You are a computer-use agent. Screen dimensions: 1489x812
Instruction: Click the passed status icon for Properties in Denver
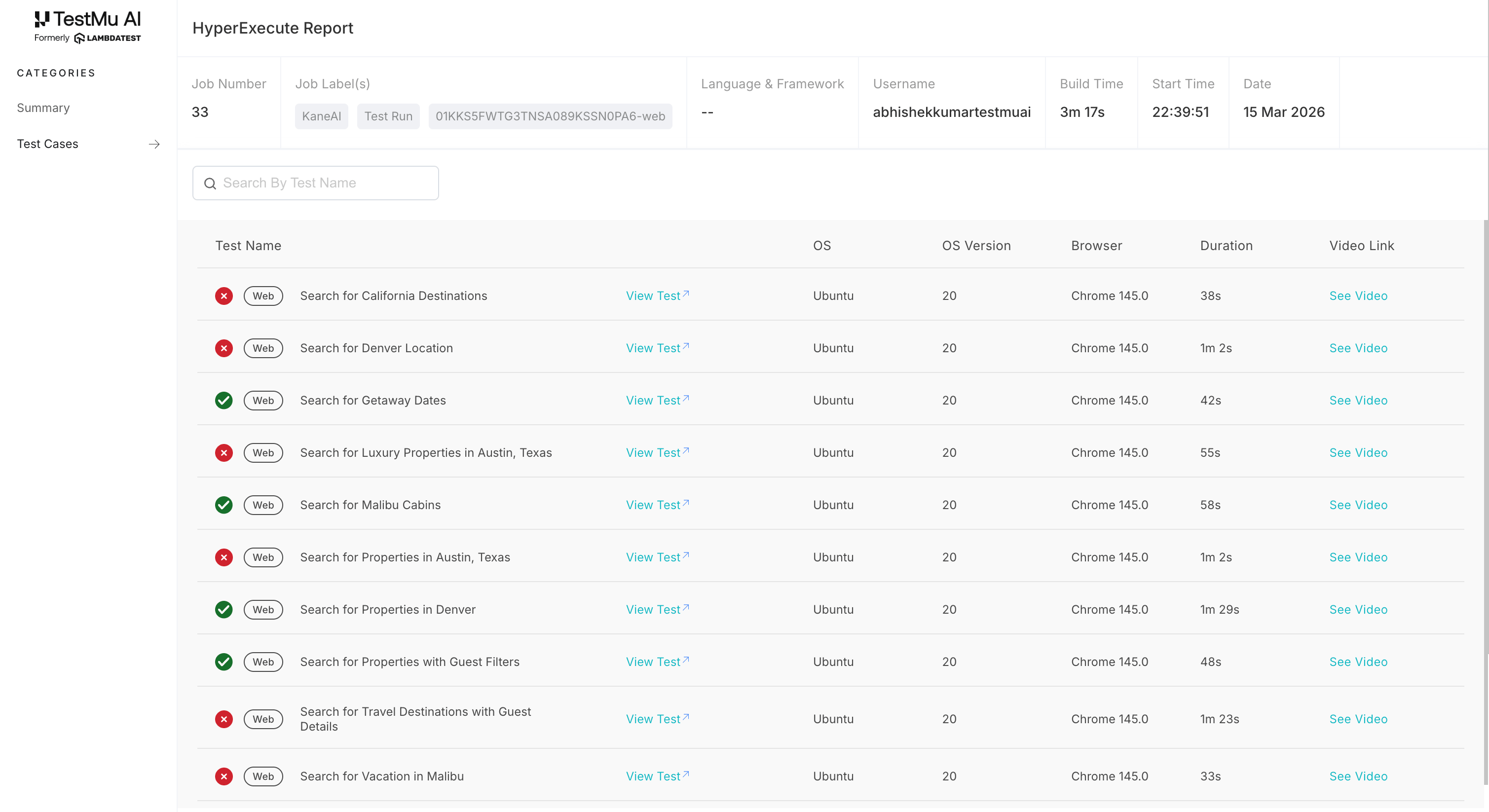click(223, 609)
